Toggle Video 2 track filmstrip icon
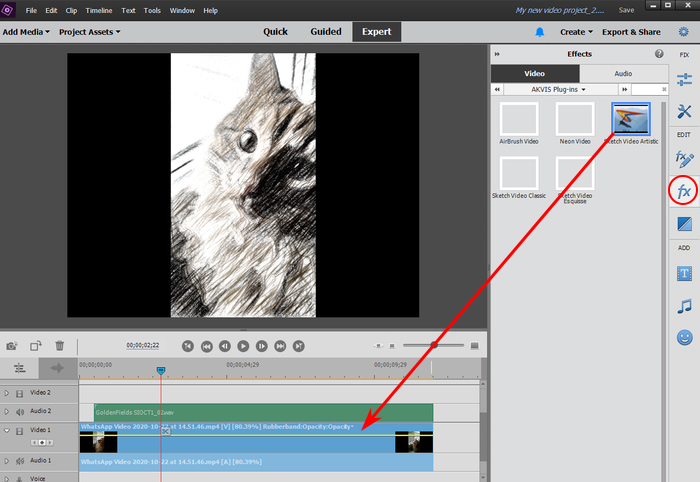This screenshot has height=482, width=700. click(20, 393)
